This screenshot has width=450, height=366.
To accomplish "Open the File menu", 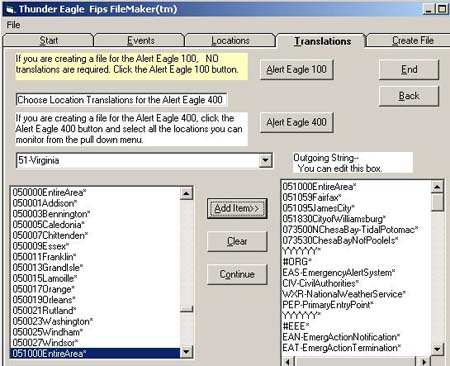I will tap(13, 25).
